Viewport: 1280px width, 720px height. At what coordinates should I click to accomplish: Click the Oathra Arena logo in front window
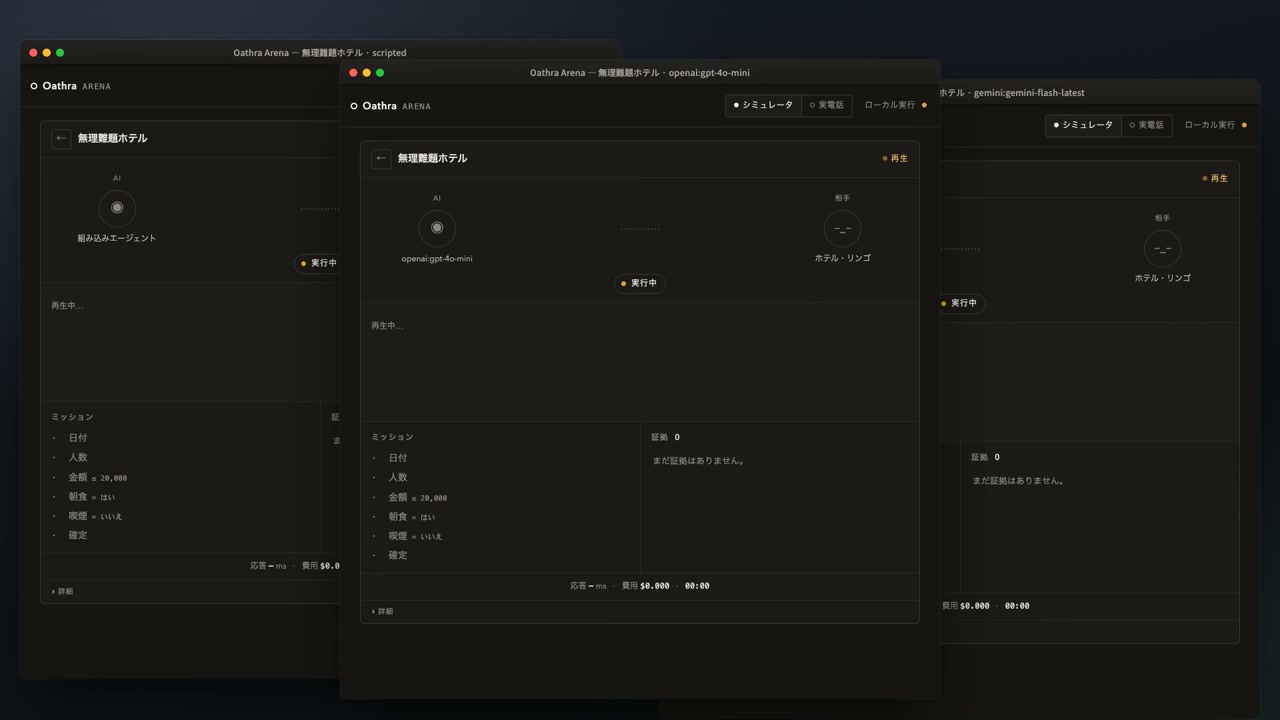click(x=391, y=106)
